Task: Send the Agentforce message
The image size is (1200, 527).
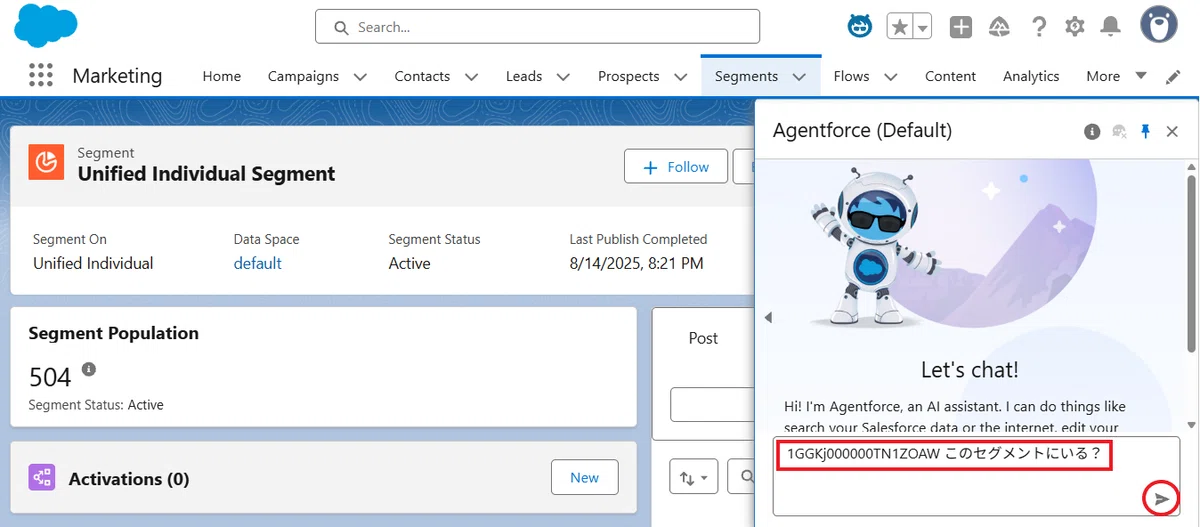Action: point(1161,498)
